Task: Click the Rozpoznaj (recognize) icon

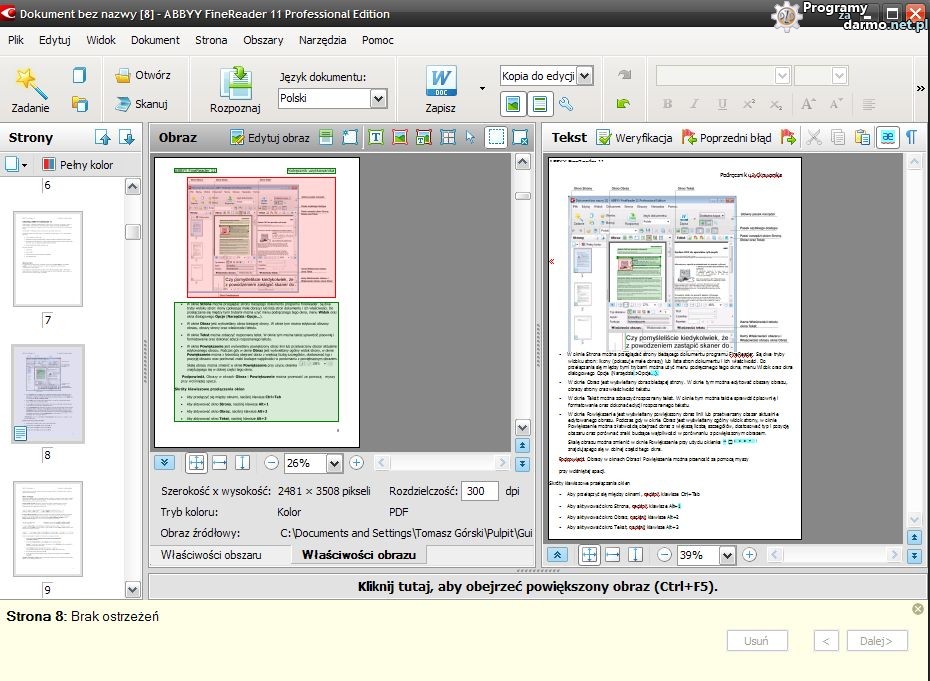Action: pos(237,83)
